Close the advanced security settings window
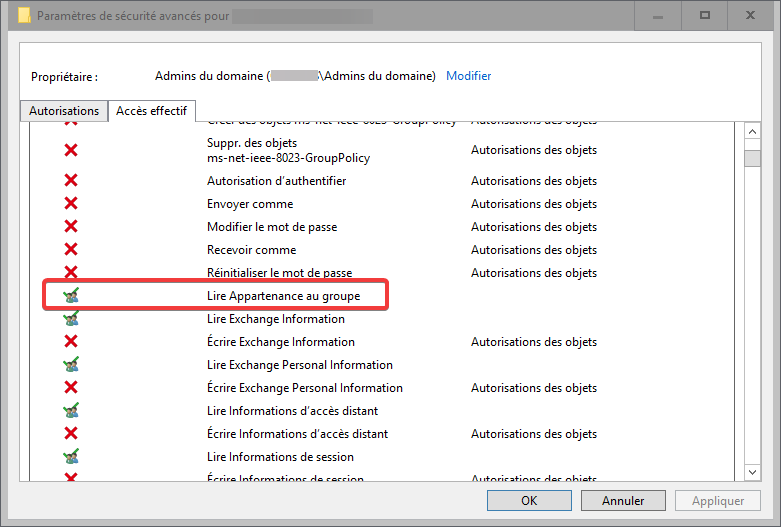The height and width of the screenshot is (527, 781). pyautogui.click(x=750, y=15)
